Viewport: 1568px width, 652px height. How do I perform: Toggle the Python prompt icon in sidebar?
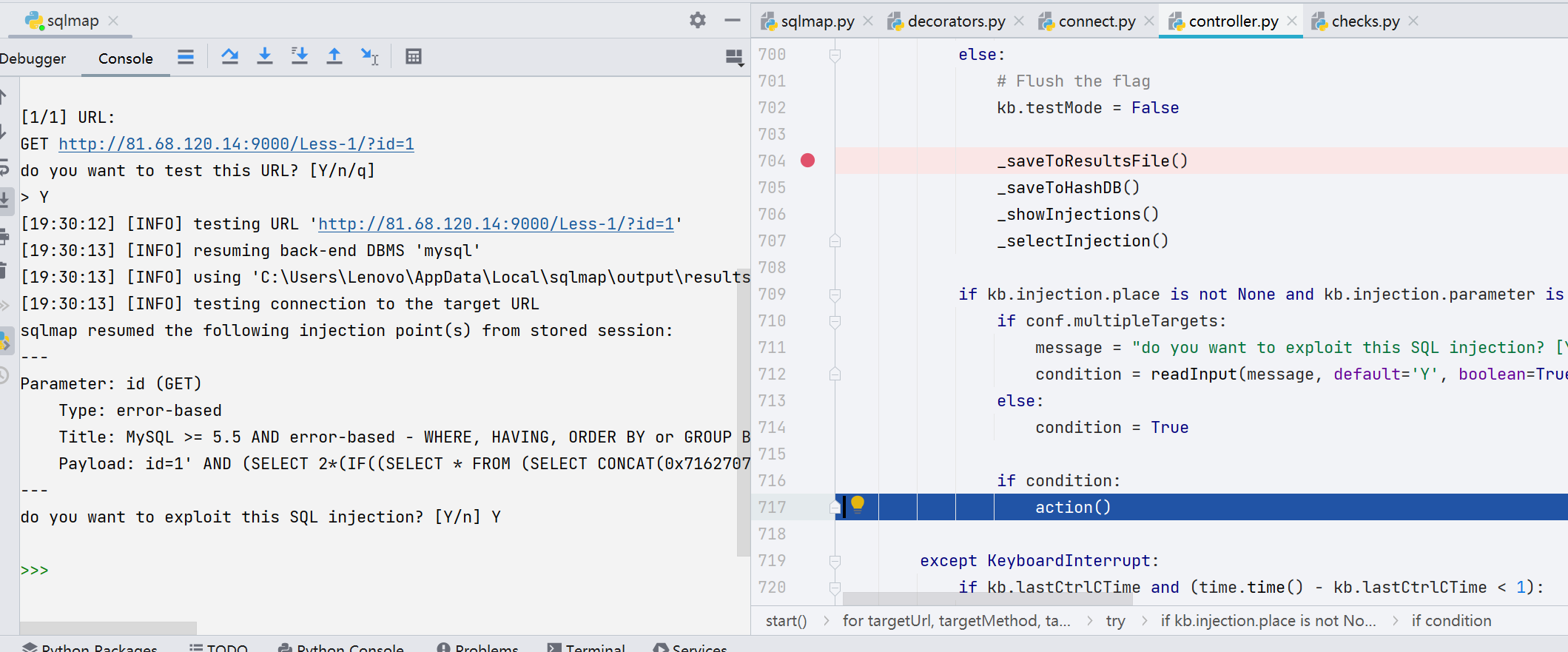pos(5,340)
